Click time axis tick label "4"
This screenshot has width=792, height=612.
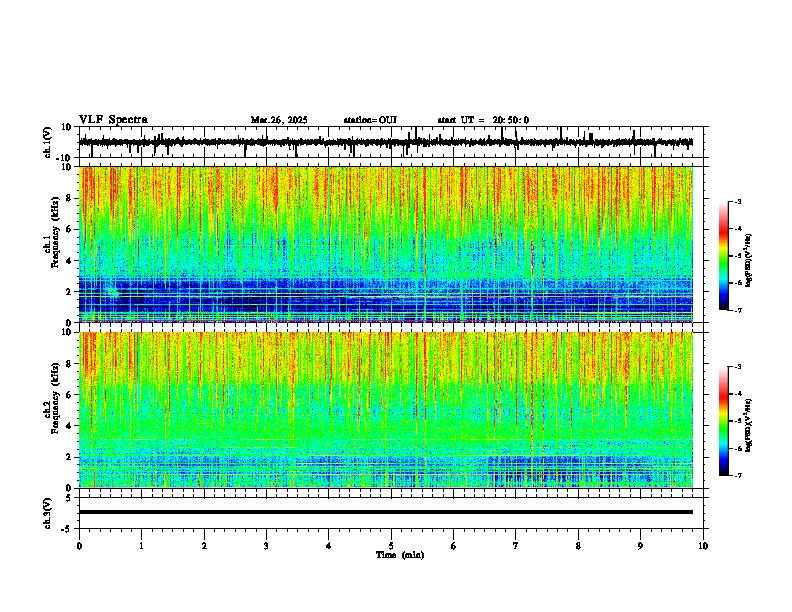pos(329,546)
